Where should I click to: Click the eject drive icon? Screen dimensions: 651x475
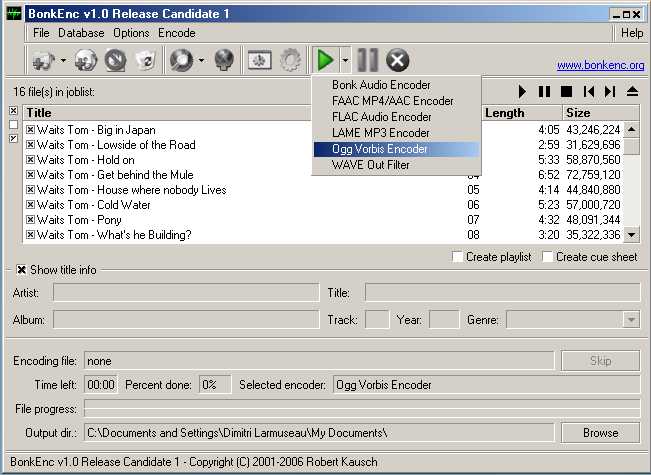[632, 91]
